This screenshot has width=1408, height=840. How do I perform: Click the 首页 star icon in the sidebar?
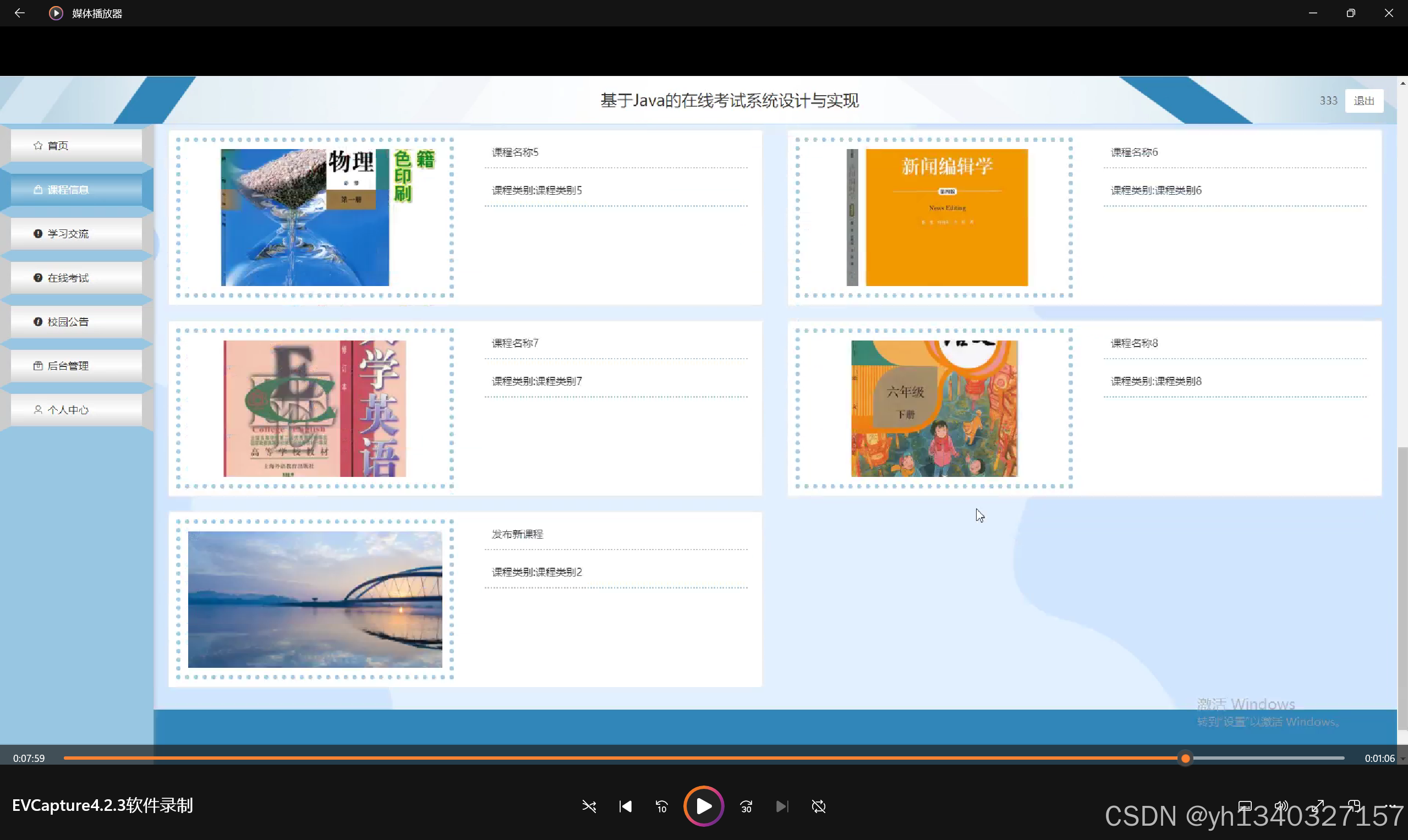click(x=38, y=145)
